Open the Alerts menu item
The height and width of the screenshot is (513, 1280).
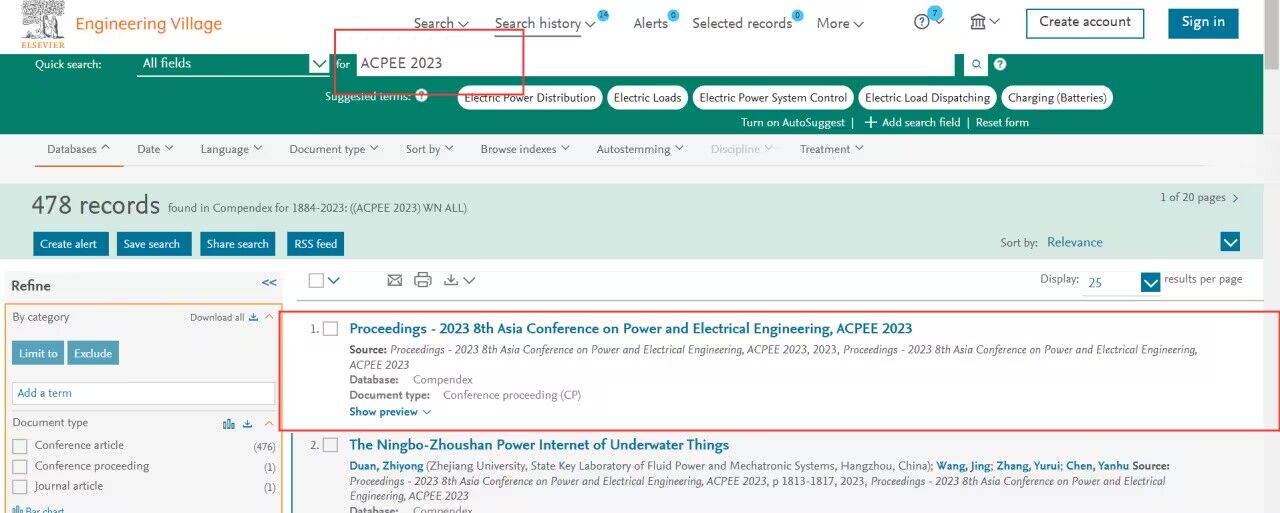tap(651, 23)
